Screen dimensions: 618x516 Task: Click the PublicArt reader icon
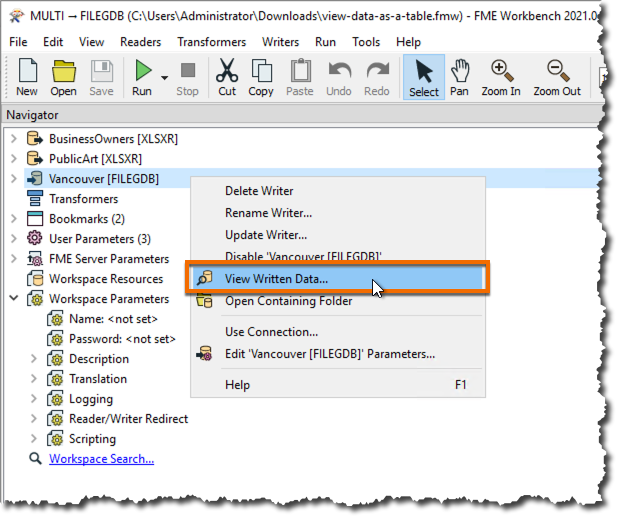click(x=35, y=158)
